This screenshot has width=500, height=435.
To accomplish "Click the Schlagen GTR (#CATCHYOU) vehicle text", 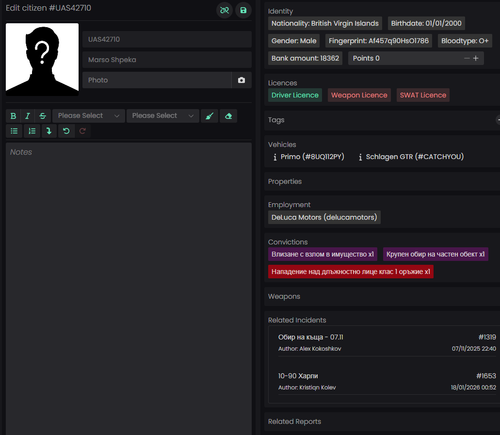I will (x=415, y=157).
